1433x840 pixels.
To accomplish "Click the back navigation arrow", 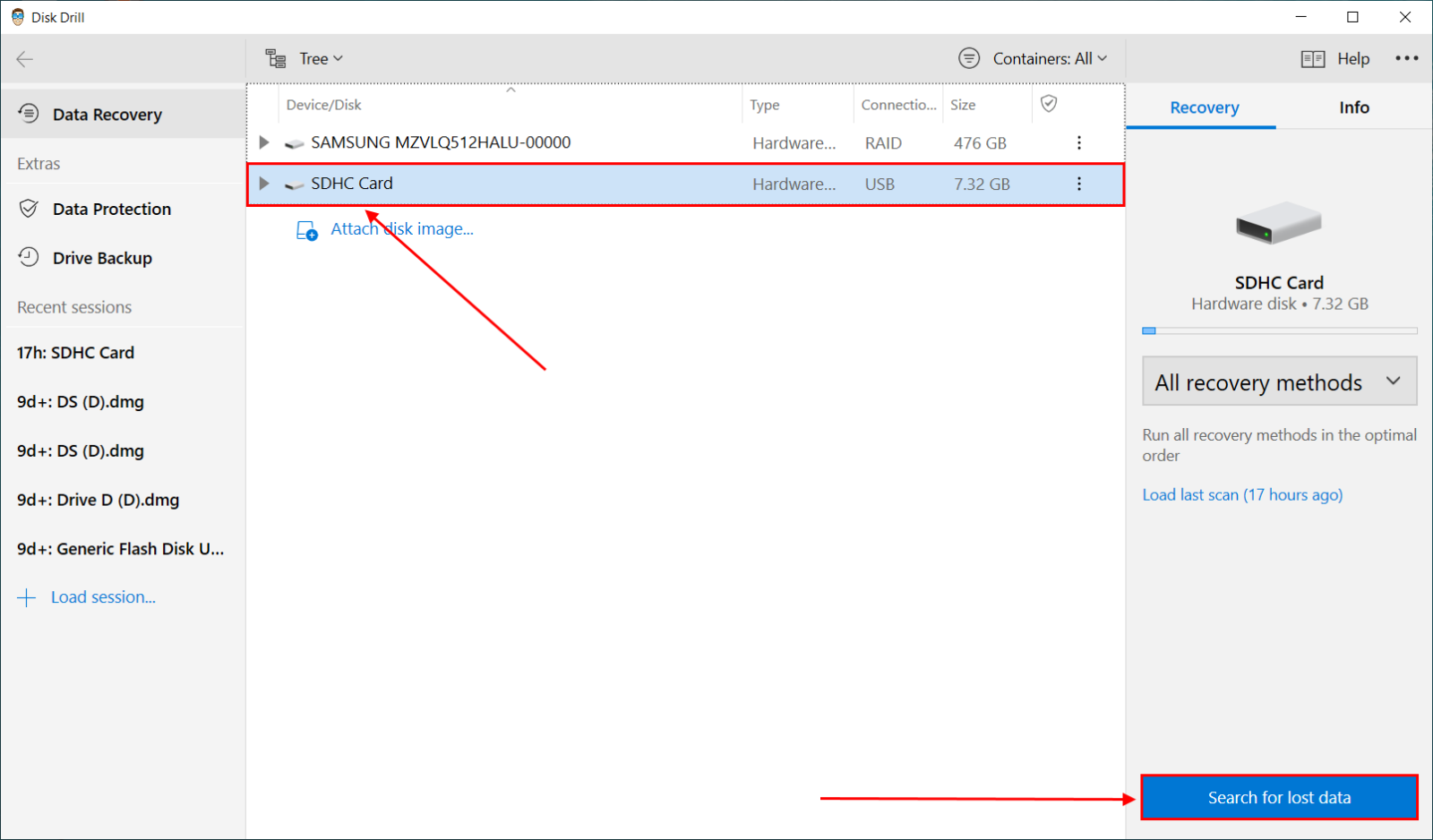I will tap(24, 59).
